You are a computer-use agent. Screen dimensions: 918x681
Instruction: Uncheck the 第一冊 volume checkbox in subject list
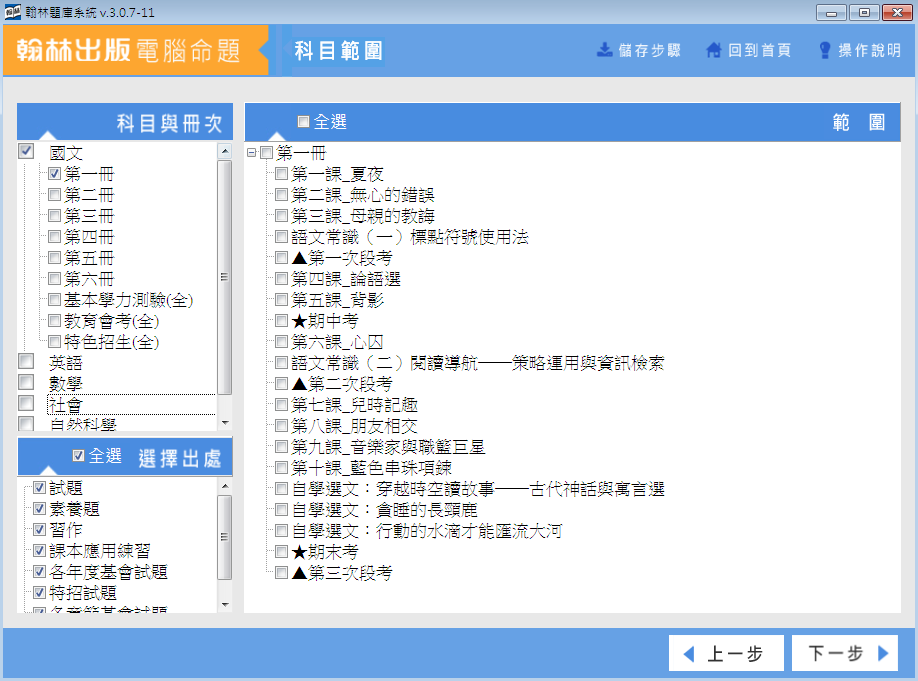54,173
